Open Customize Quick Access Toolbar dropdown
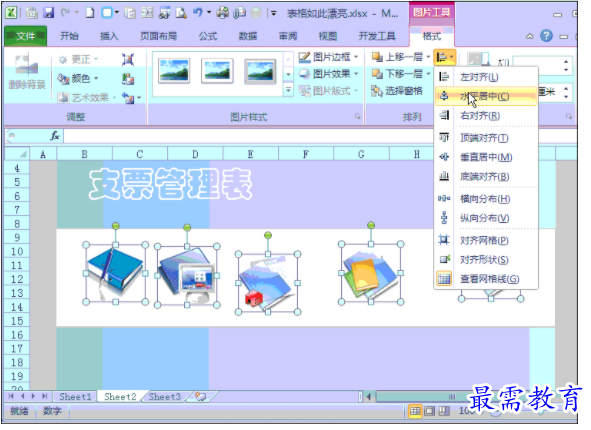Image resolution: width=591 pixels, height=430 pixels. pos(274,14)
